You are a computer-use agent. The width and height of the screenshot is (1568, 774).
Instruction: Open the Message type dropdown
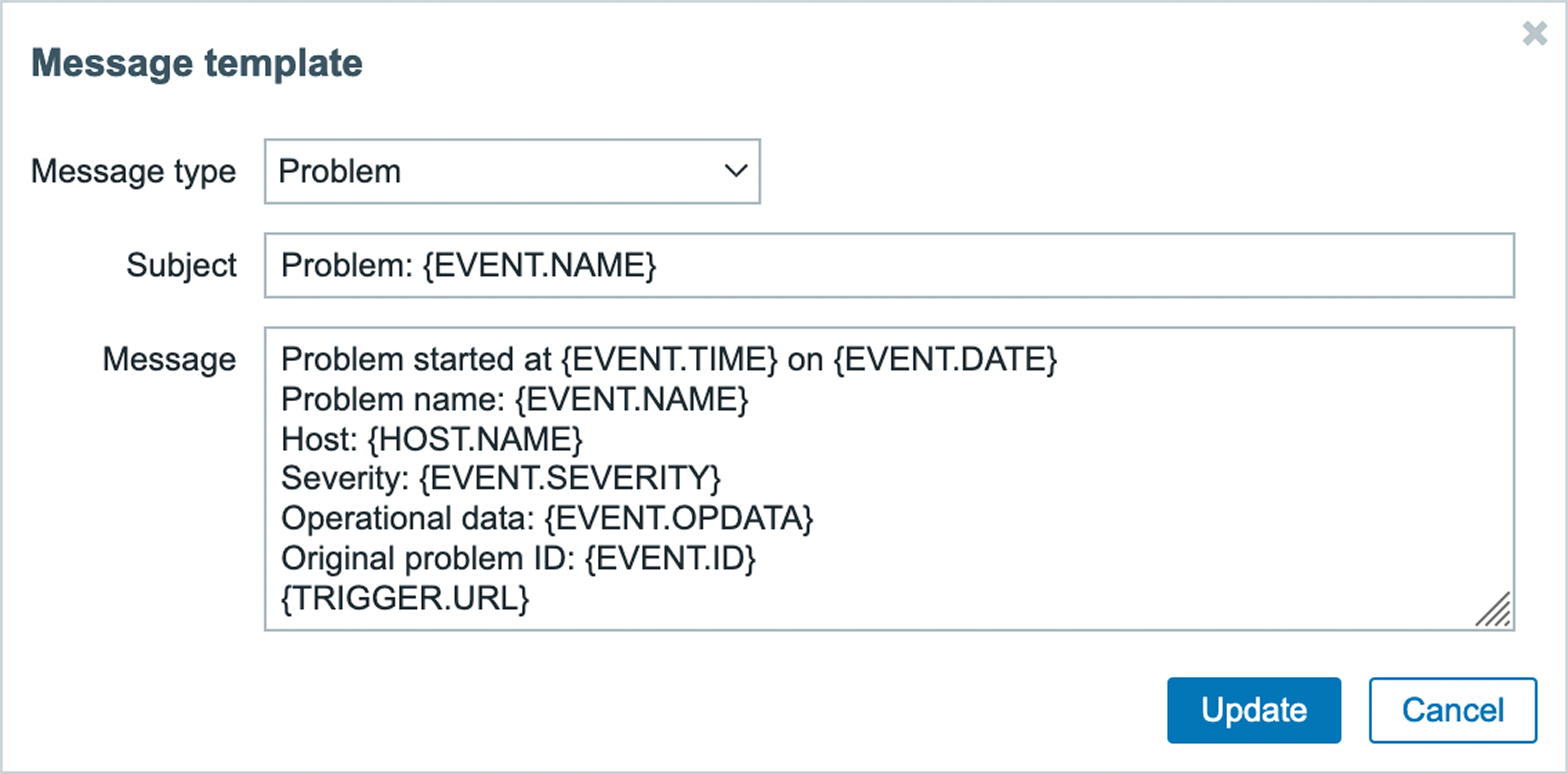click(511, 171)
